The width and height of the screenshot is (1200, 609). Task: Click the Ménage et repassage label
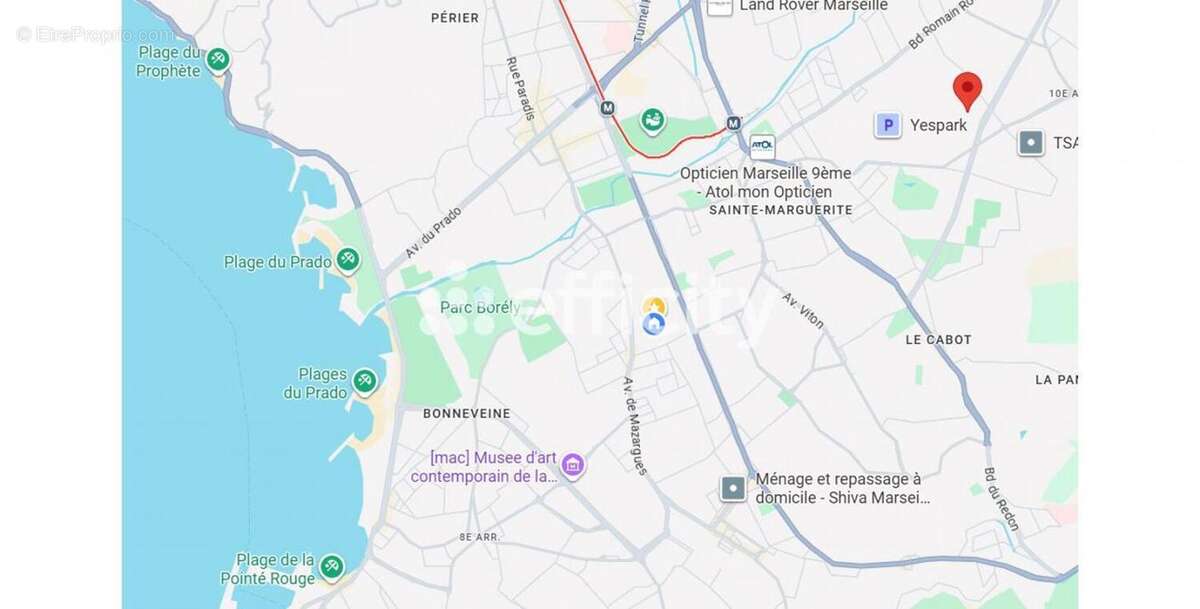tap(839, 488)
